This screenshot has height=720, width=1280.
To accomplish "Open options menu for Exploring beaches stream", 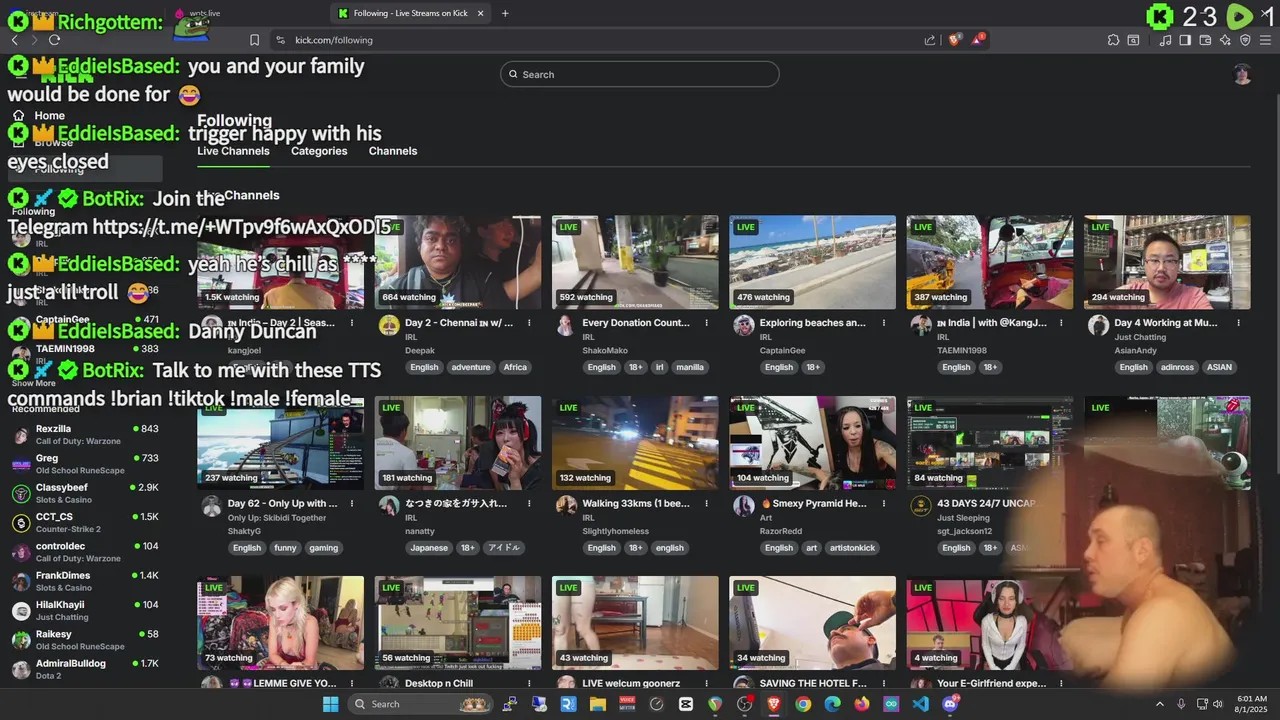I will (x=884, y=323).
